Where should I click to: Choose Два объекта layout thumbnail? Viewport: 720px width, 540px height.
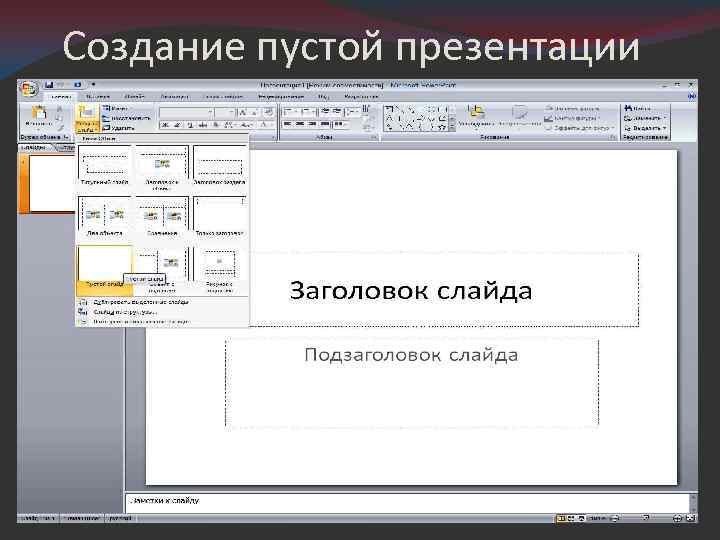[x=105, y=217]
